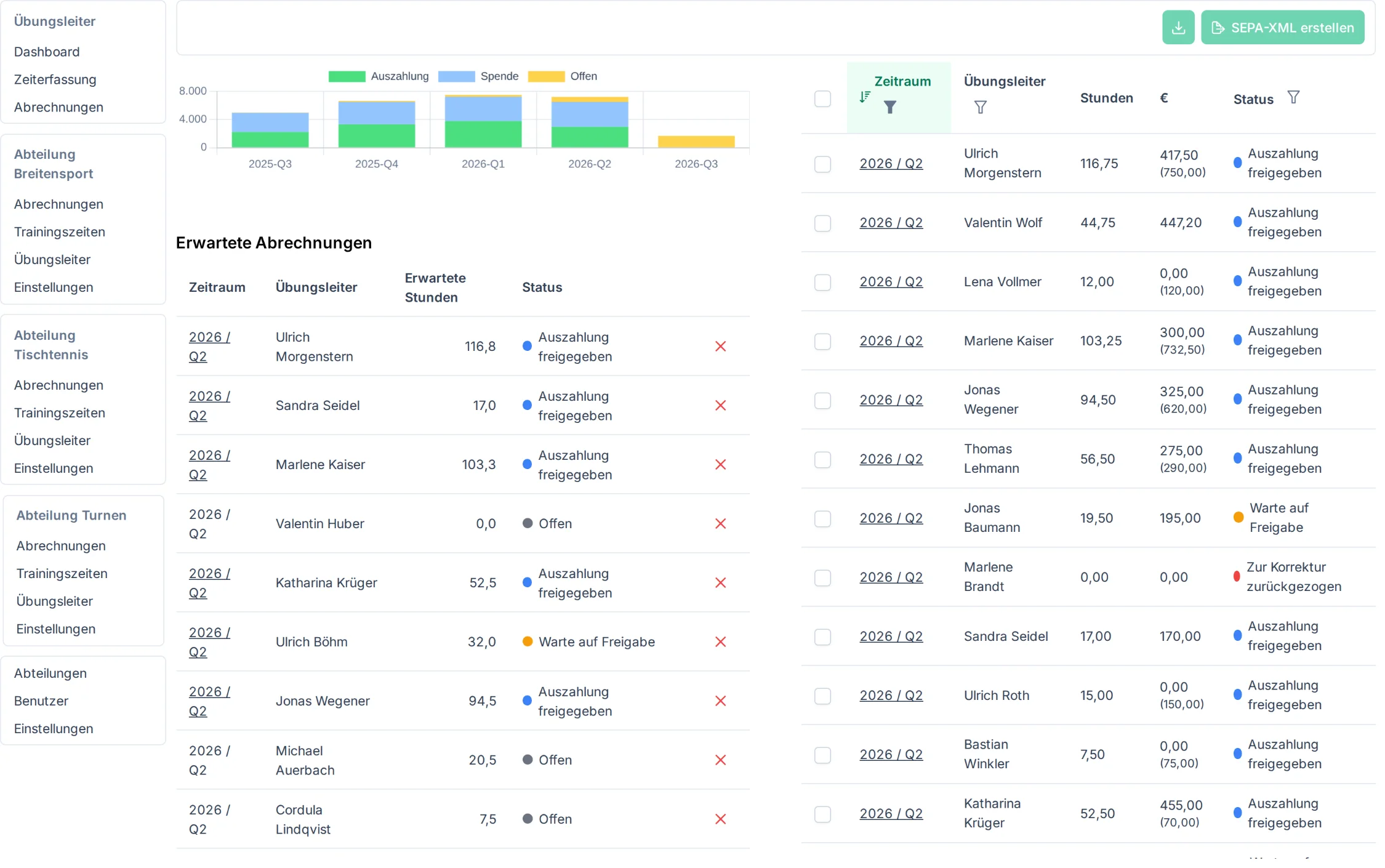Open the Status column filter
Screen dimensions: 1385x868
[1293, 97]
